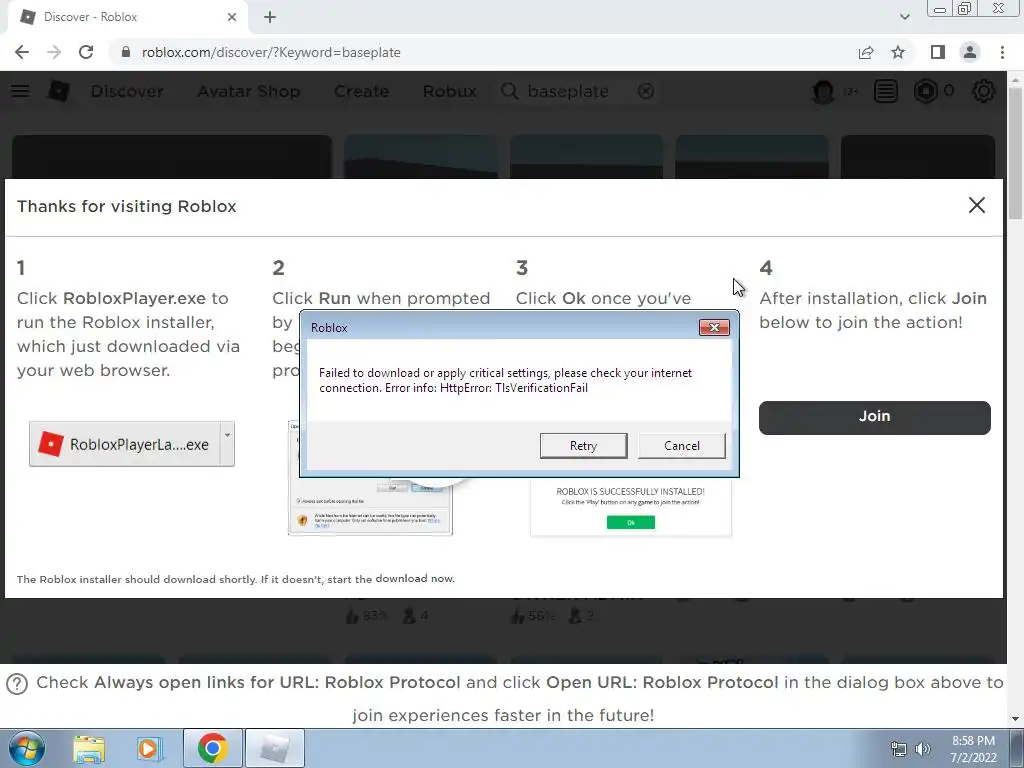1024x768 pixels.
Task: Switch to Chrome on the taskbar
Action: click(212, 748)
